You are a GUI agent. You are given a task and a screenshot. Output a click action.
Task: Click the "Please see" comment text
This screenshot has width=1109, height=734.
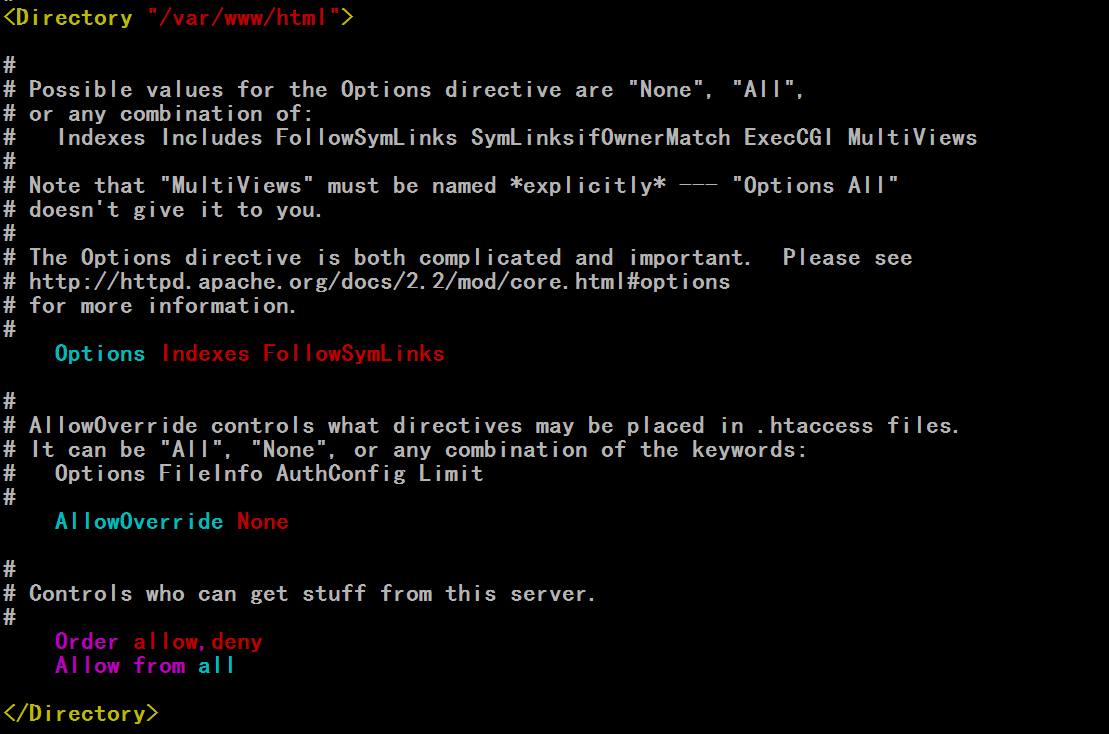847,257
